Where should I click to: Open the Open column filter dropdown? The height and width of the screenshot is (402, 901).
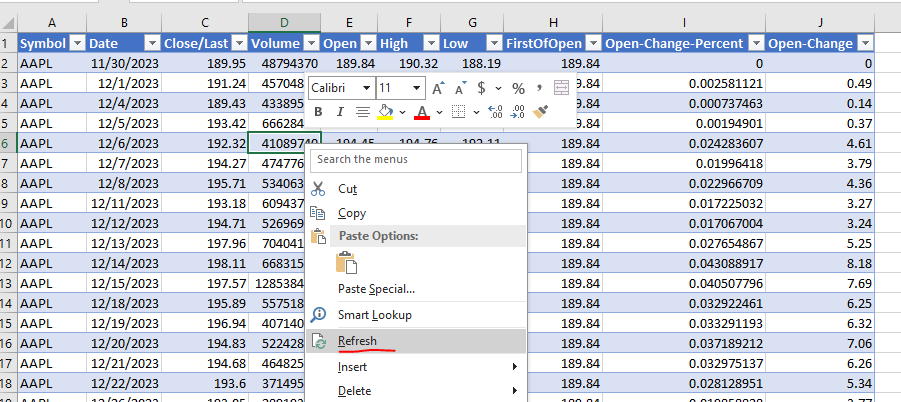367,43
